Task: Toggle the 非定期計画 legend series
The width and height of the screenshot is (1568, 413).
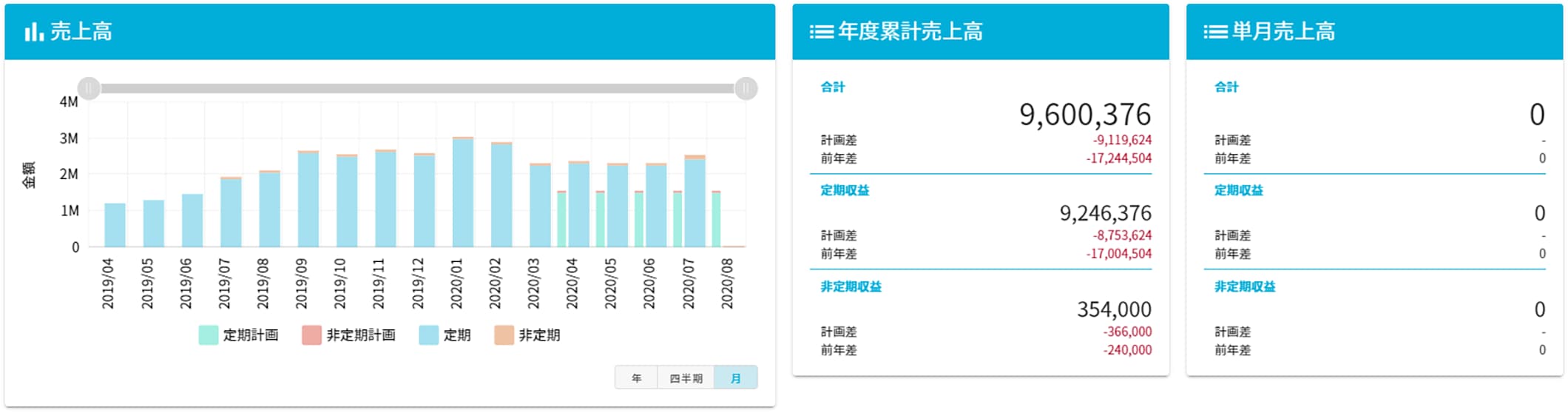Action: pos(348,335)
